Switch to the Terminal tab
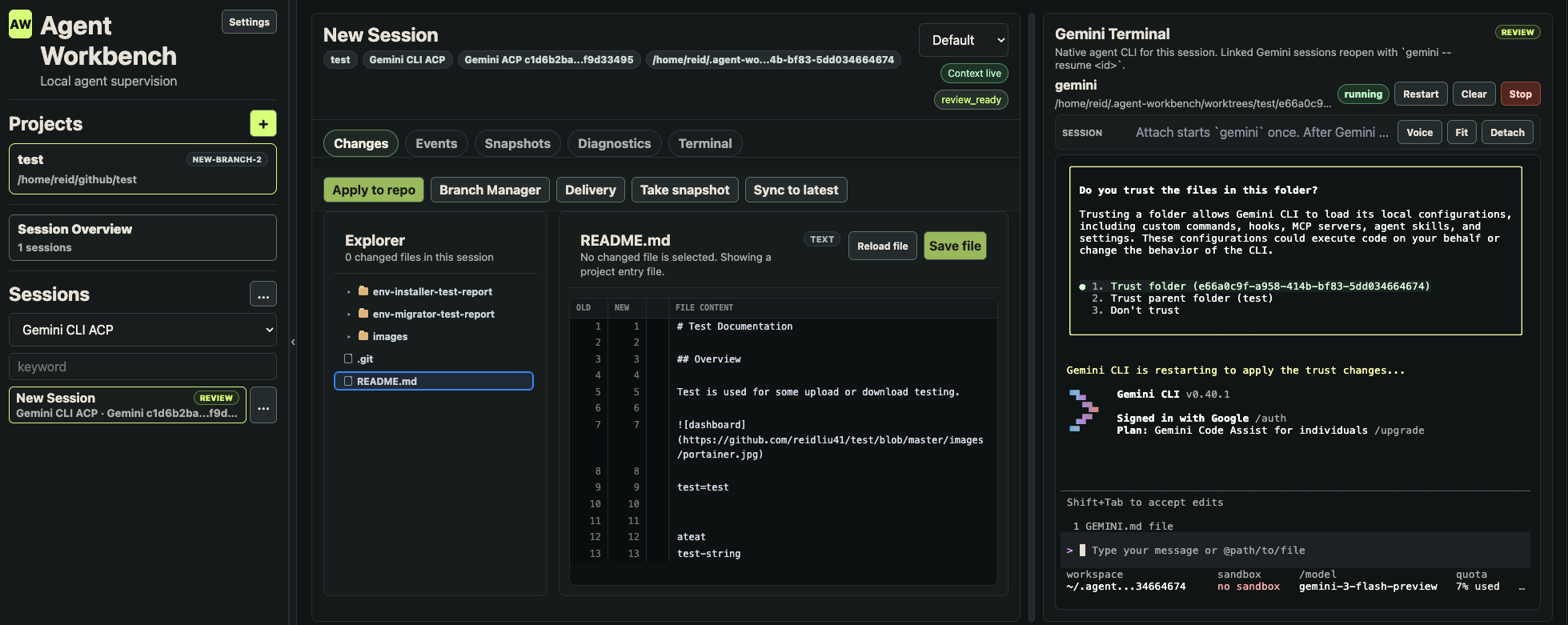The width and height of the screenshot is (1568, 625). (x=705, y=143)
